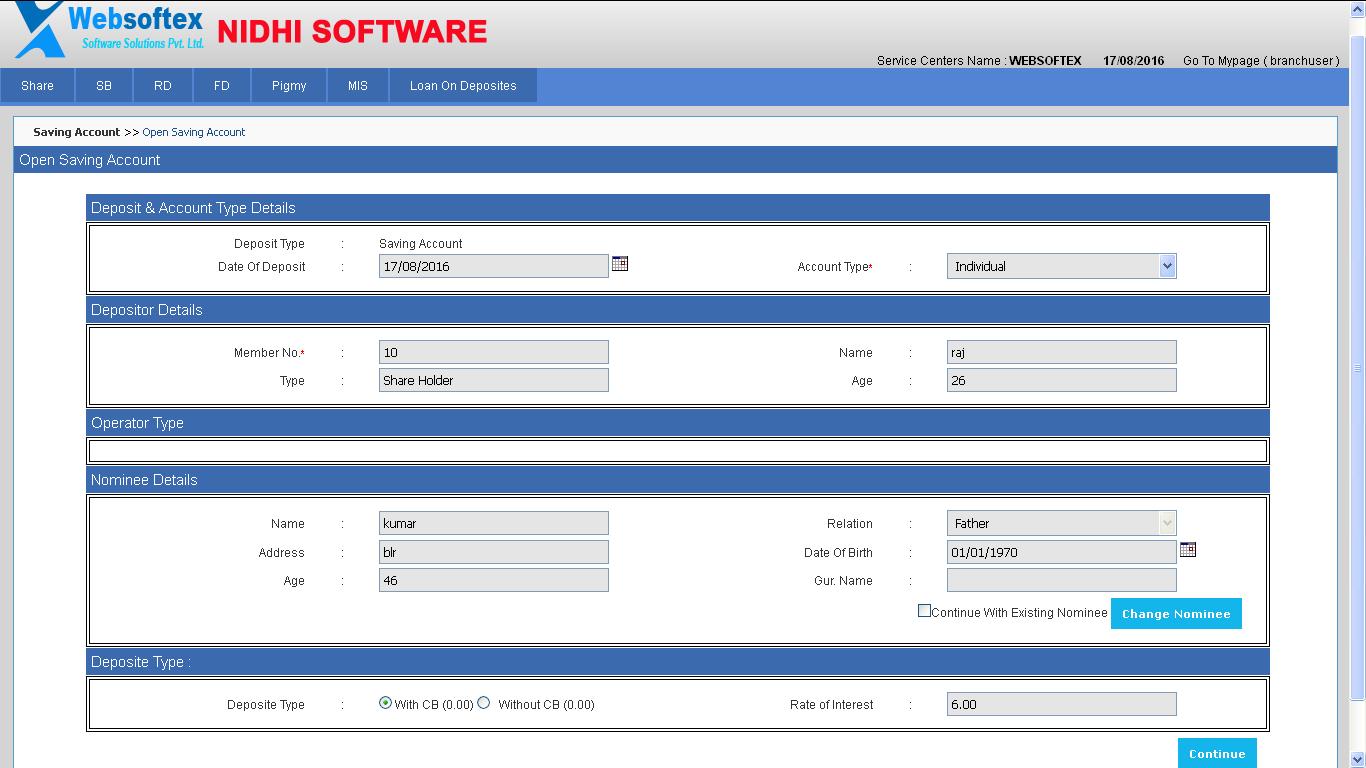Click the nominee Age field showing 46

(494, 580)
